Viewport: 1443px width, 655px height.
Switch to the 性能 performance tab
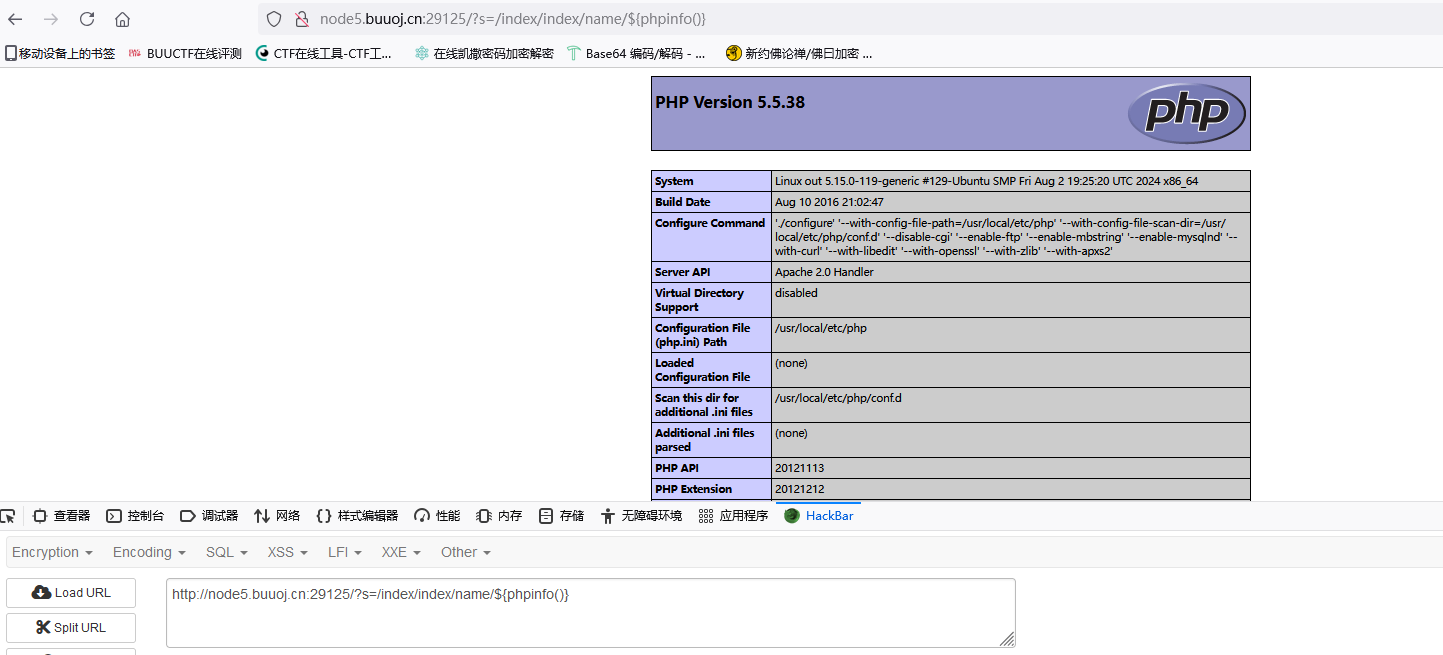point(437,516)
